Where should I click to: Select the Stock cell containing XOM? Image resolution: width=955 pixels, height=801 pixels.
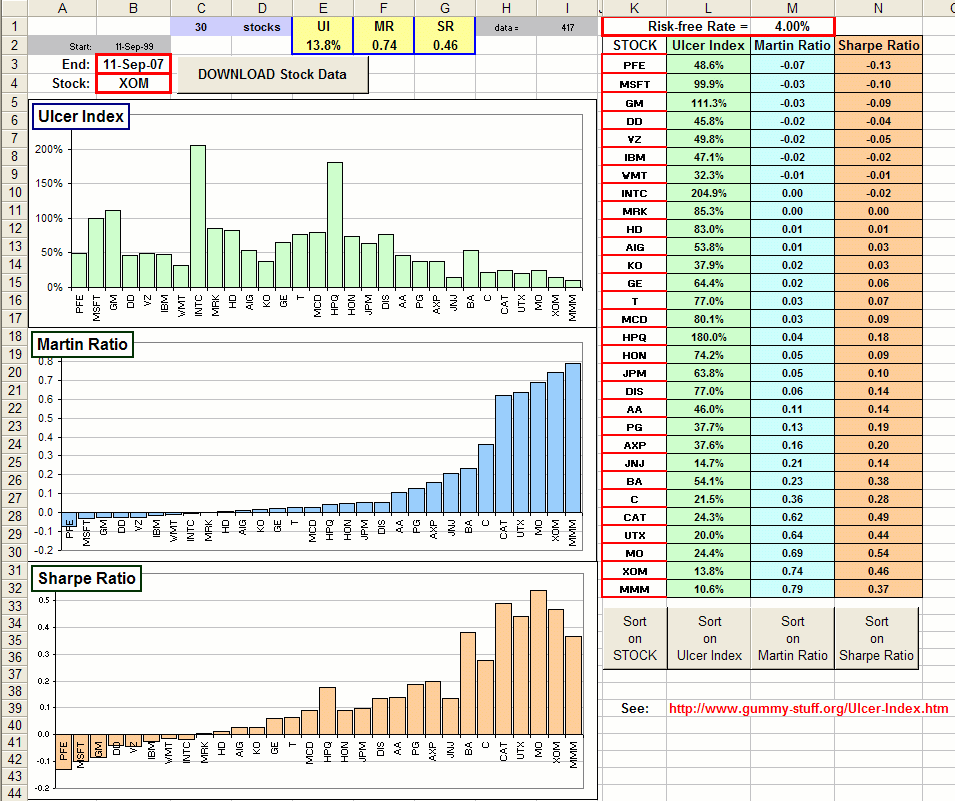click(x=133, y=83)
